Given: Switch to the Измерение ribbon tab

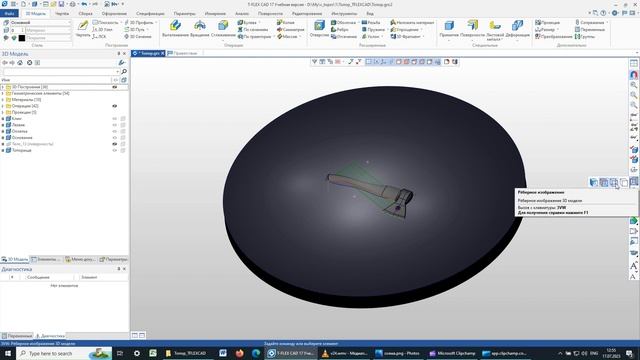Looking at the screenshot, I should tap(215, 13).
